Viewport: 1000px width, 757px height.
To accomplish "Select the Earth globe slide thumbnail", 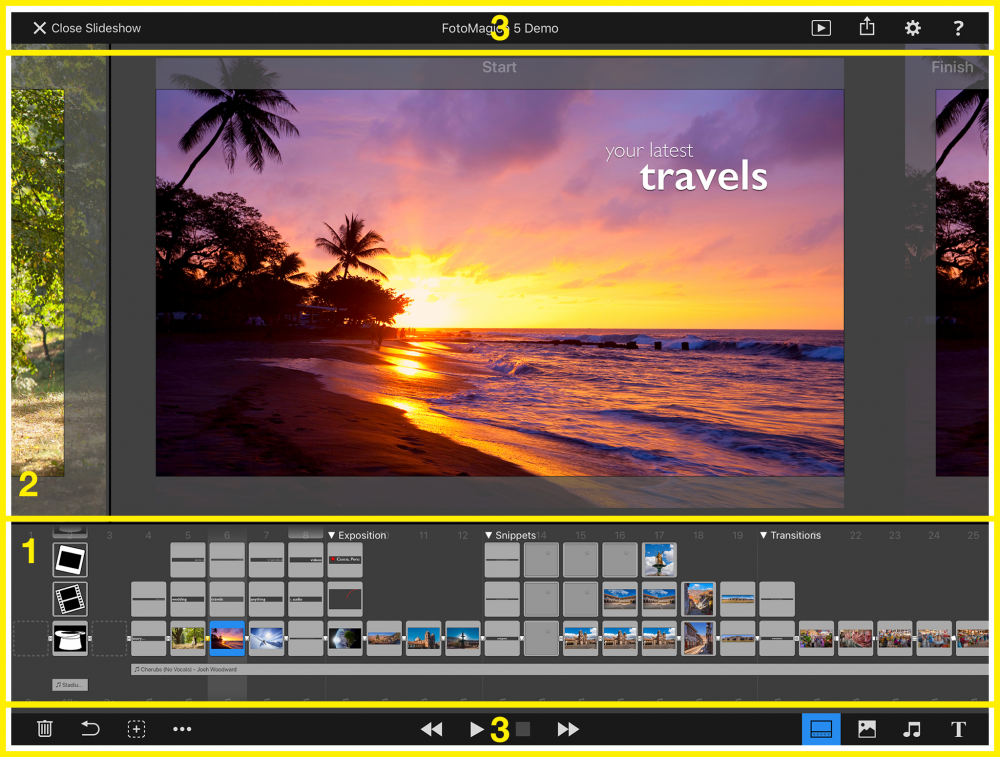I will coord(345,638).
